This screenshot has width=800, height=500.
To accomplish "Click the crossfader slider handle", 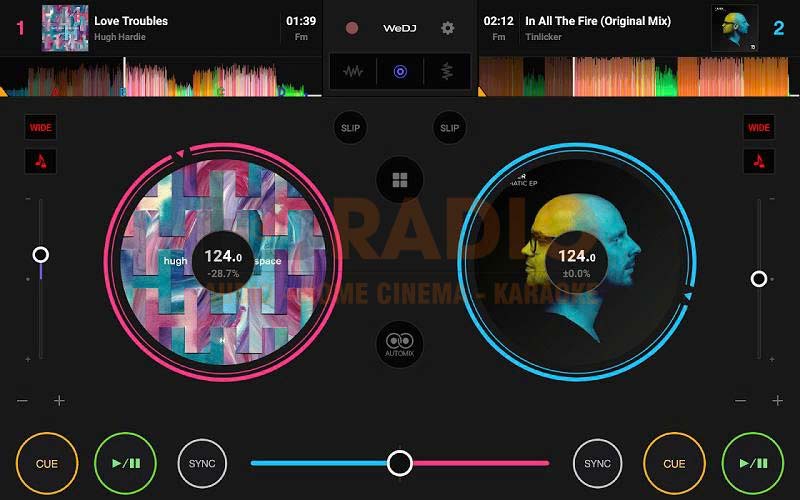I will click(x=400, y=462).
